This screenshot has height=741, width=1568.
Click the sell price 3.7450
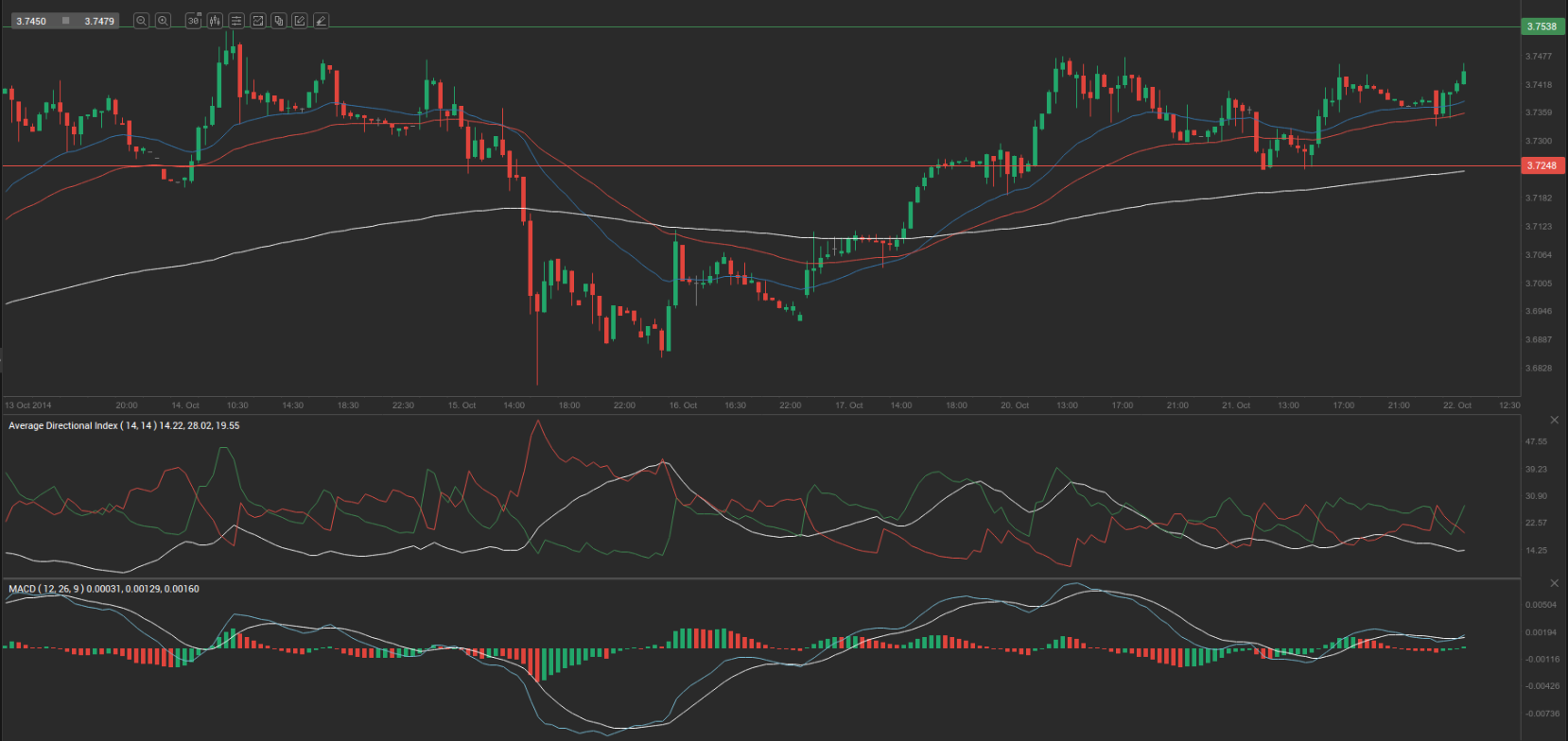[x=31, y=21]
